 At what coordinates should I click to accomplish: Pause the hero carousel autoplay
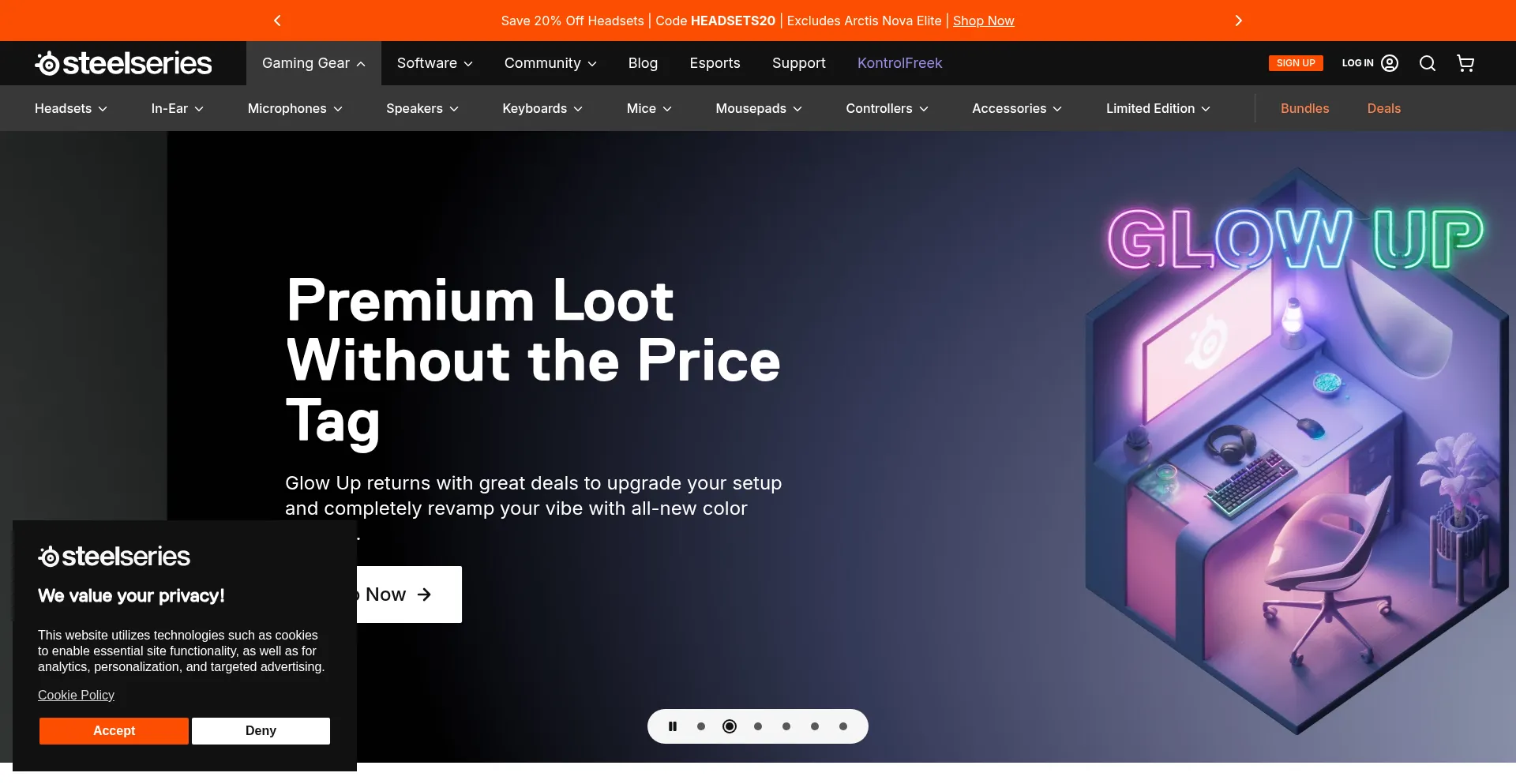coord(673,726)
